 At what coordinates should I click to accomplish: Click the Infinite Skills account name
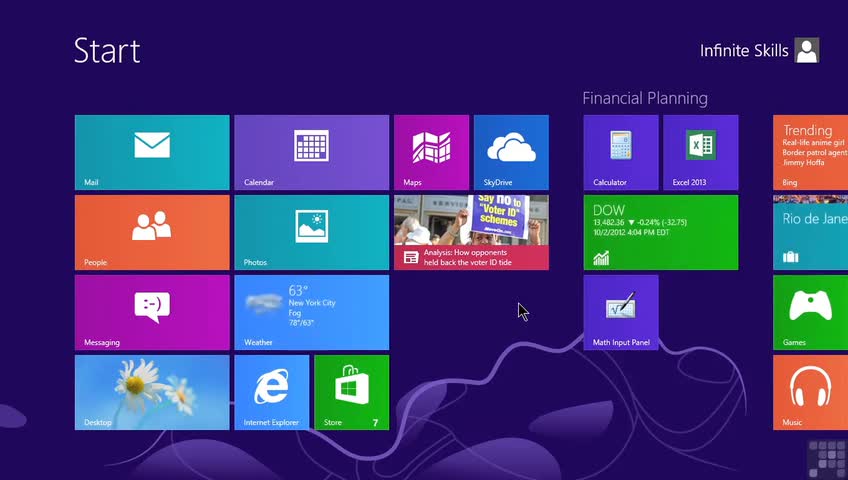coord(744,51)
